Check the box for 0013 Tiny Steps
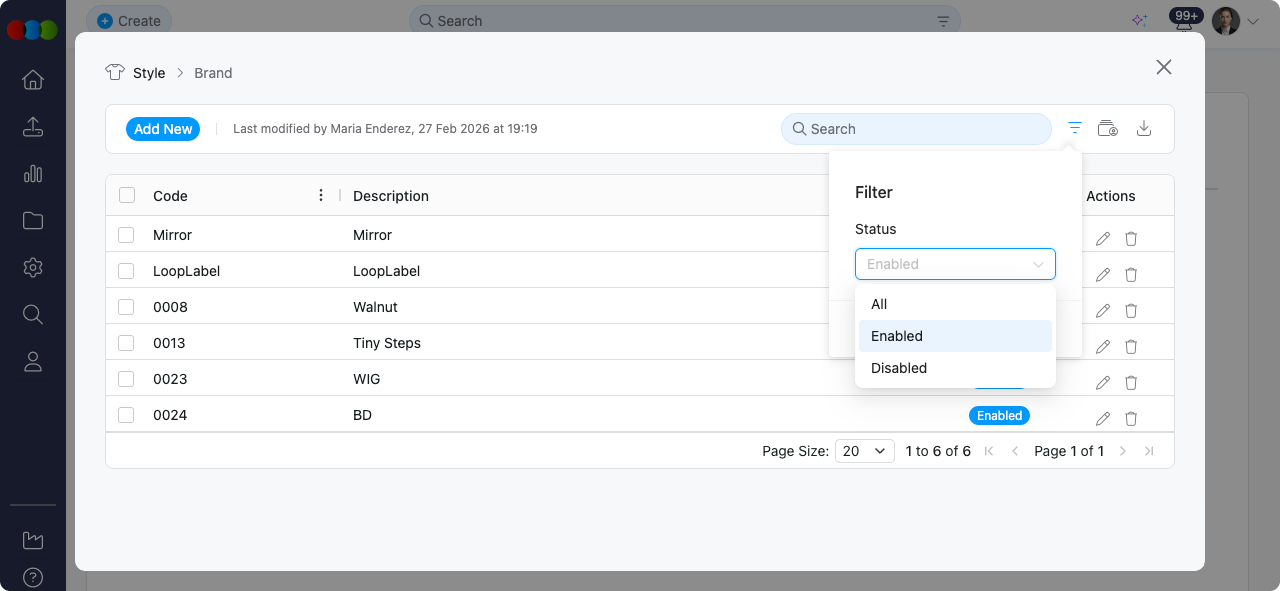The width and height of the screenshot is (1280, 591). (126, 343)
